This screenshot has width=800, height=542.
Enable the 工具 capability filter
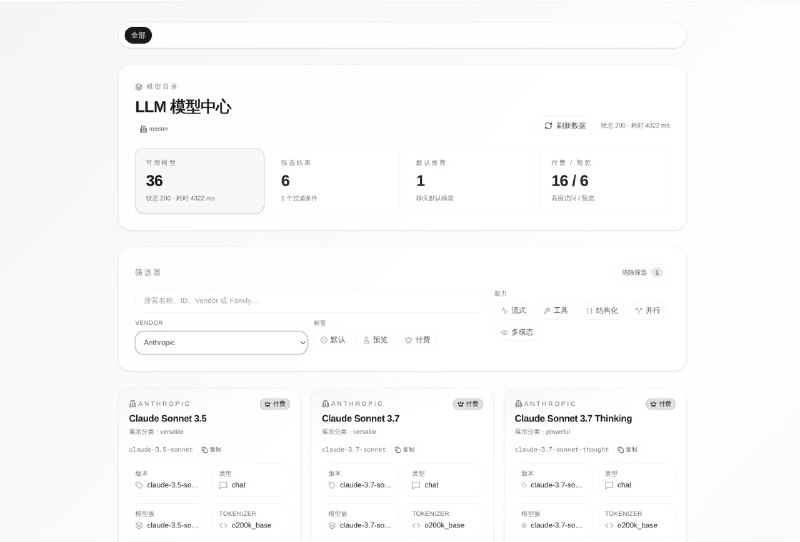tap(555, 310)
